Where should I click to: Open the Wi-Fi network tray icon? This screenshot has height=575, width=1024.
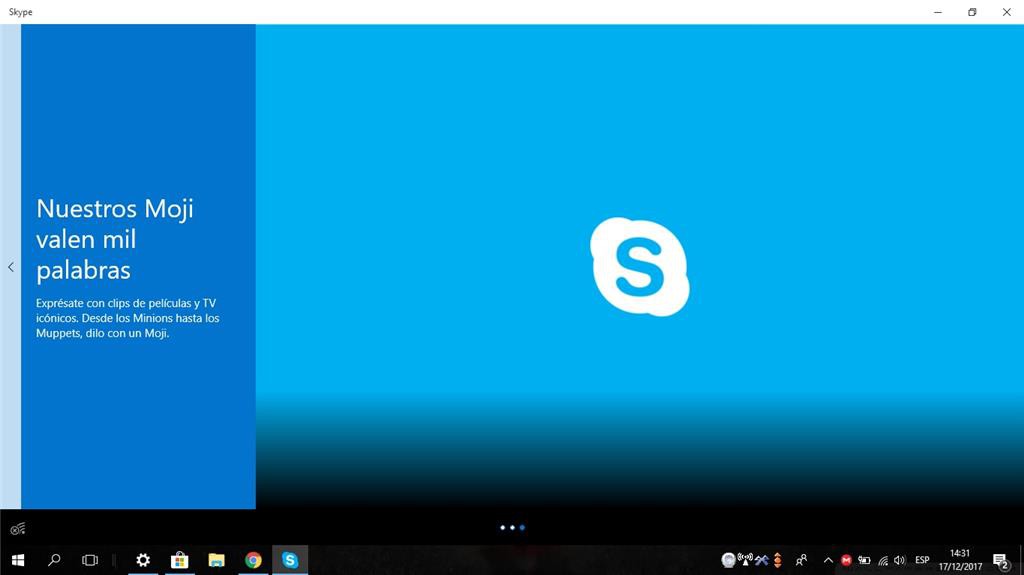click(x=883, y=560)
